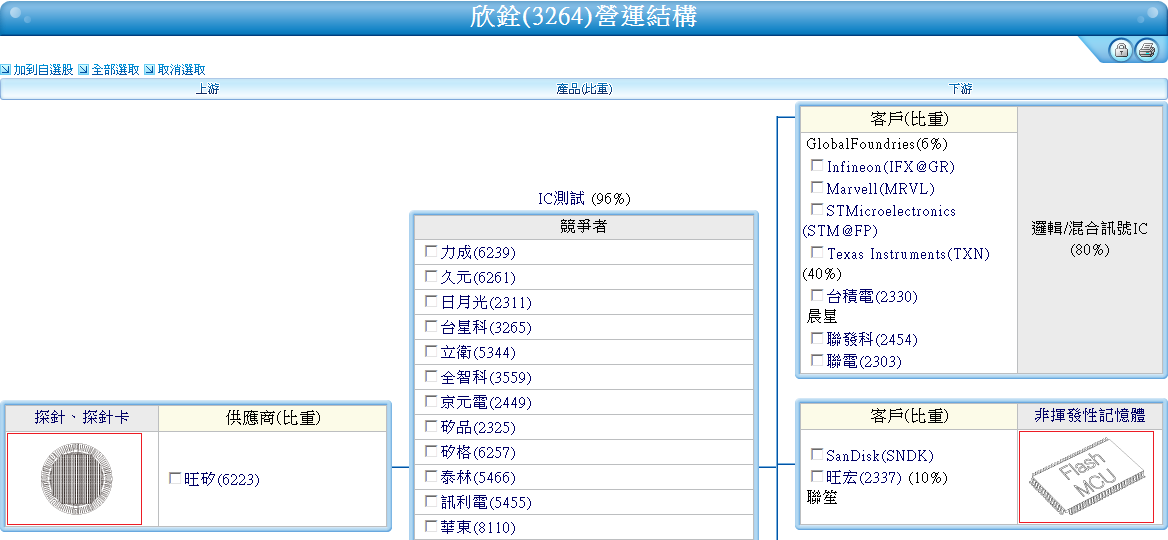Click the GlobalFoundries(6%) text
This screenshot has width=1168, height=540.
877,144
